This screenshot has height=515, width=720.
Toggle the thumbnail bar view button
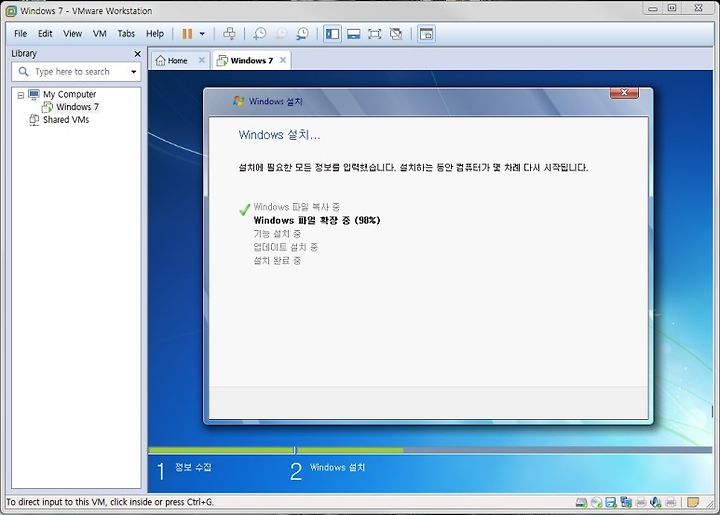coord(353,34)
